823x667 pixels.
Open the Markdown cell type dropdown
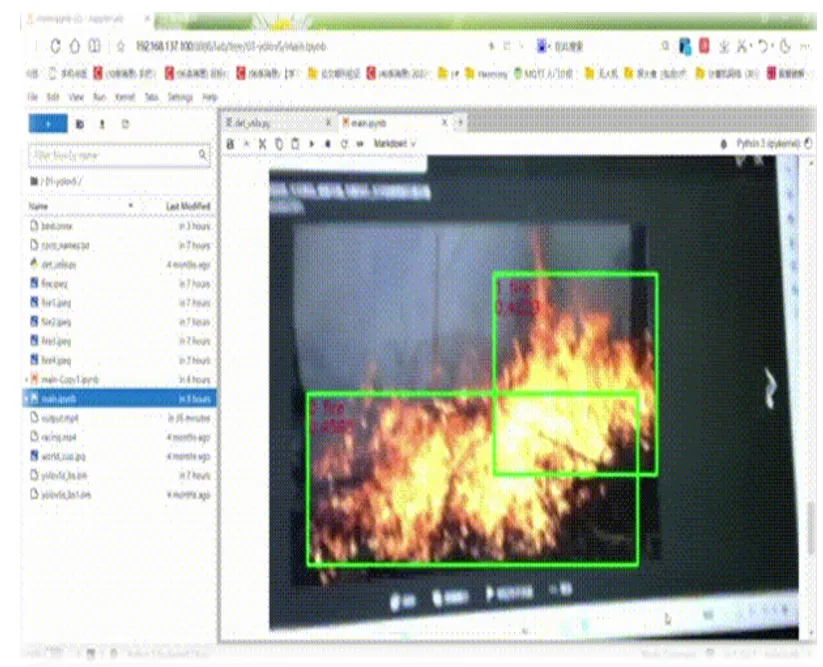(x=395, y=144)
